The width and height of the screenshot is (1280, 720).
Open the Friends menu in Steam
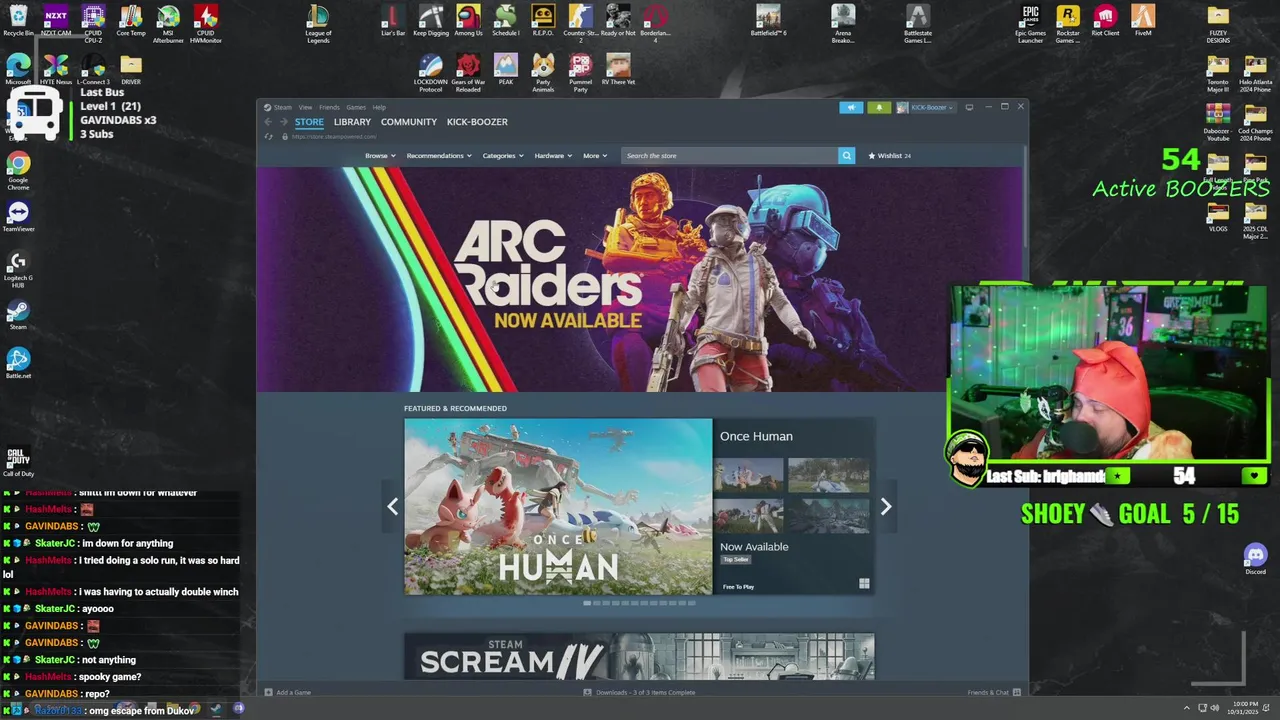click(329, 107)
